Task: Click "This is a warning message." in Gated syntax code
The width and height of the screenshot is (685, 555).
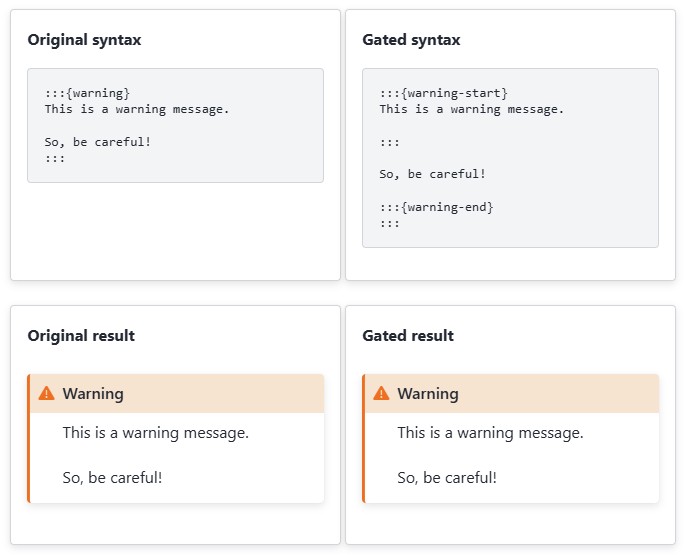Action: pyautogui.click(x=472, y=109)
